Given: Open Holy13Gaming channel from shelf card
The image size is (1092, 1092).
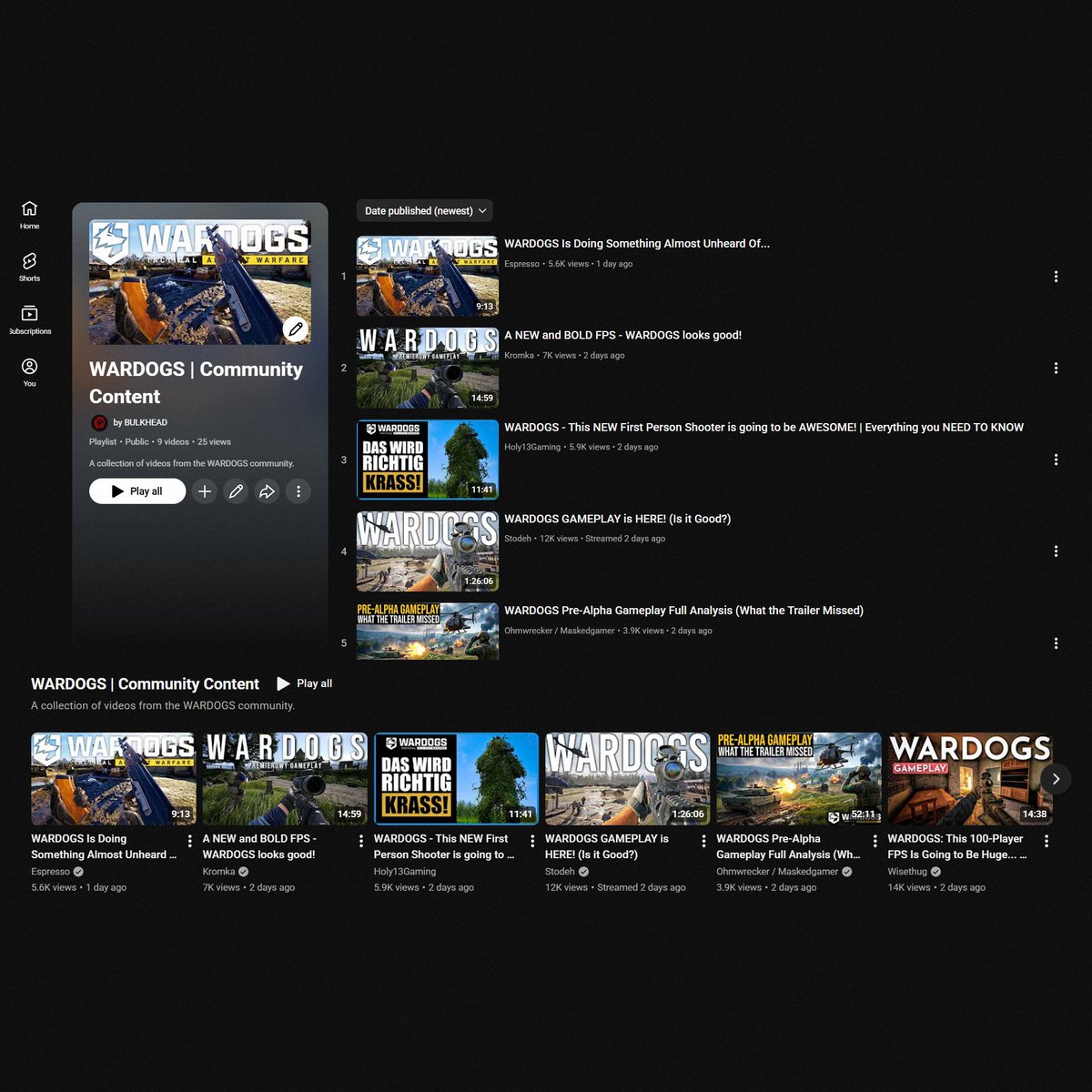Looking at the screenshot, I should [405, 872].
